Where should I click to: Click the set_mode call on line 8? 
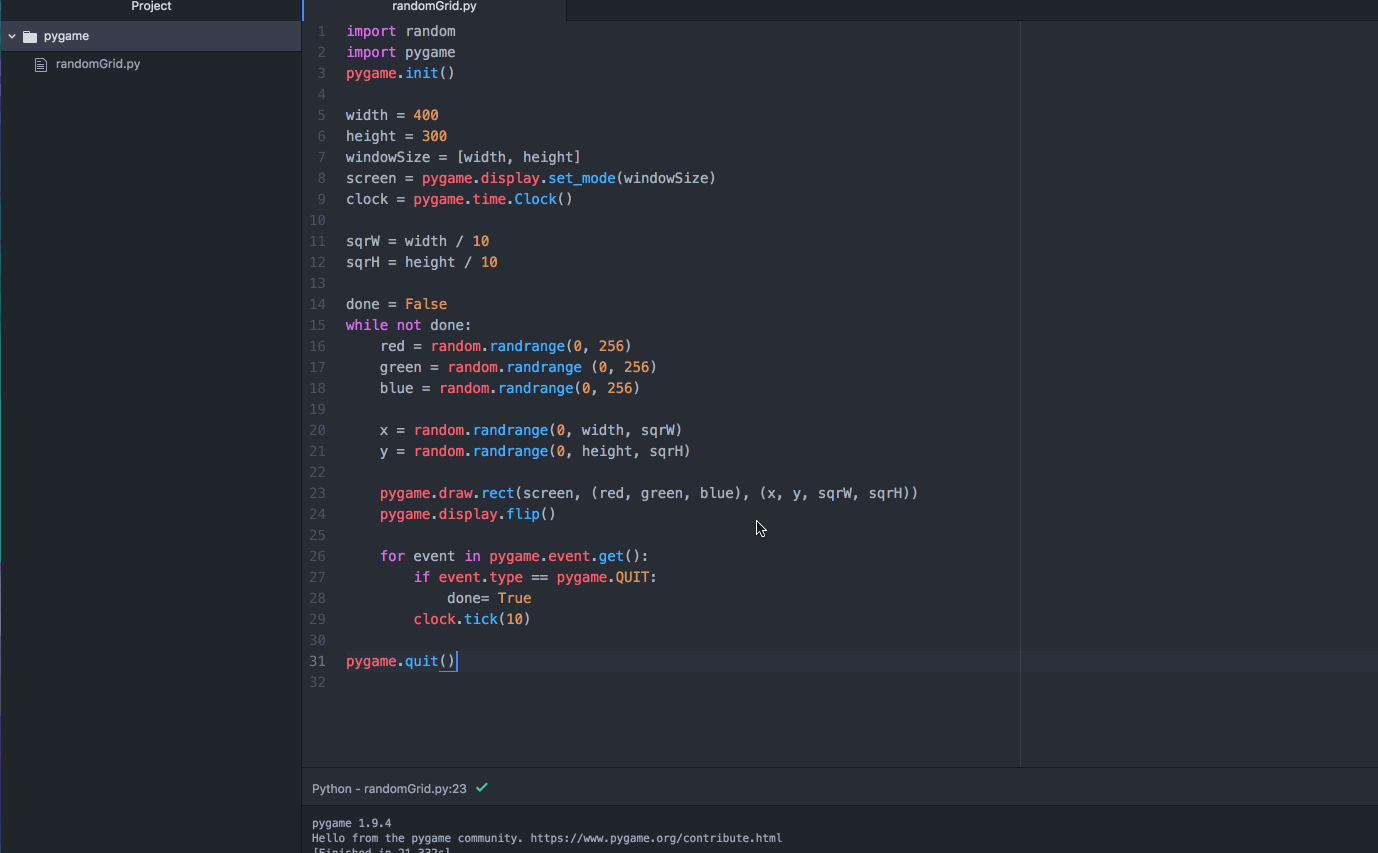click(581, 178)
